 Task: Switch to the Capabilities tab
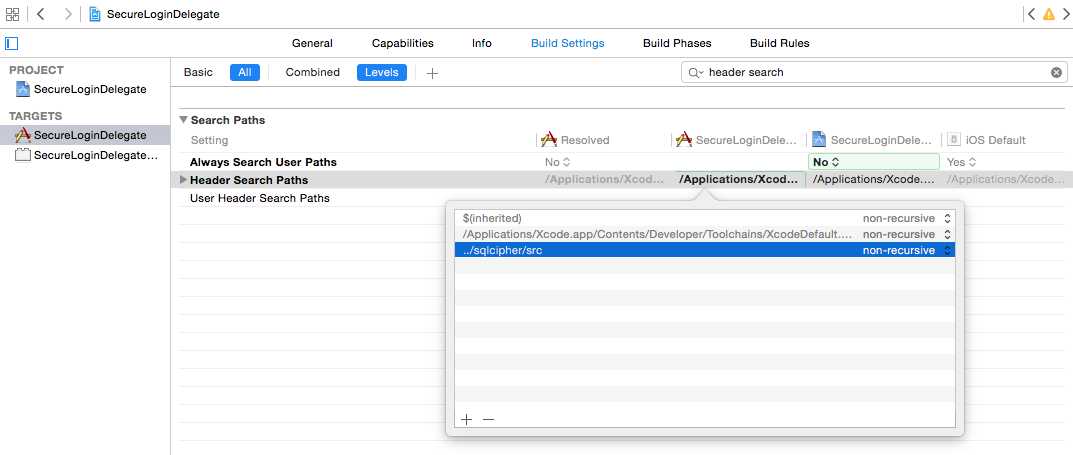click(402, 43)
